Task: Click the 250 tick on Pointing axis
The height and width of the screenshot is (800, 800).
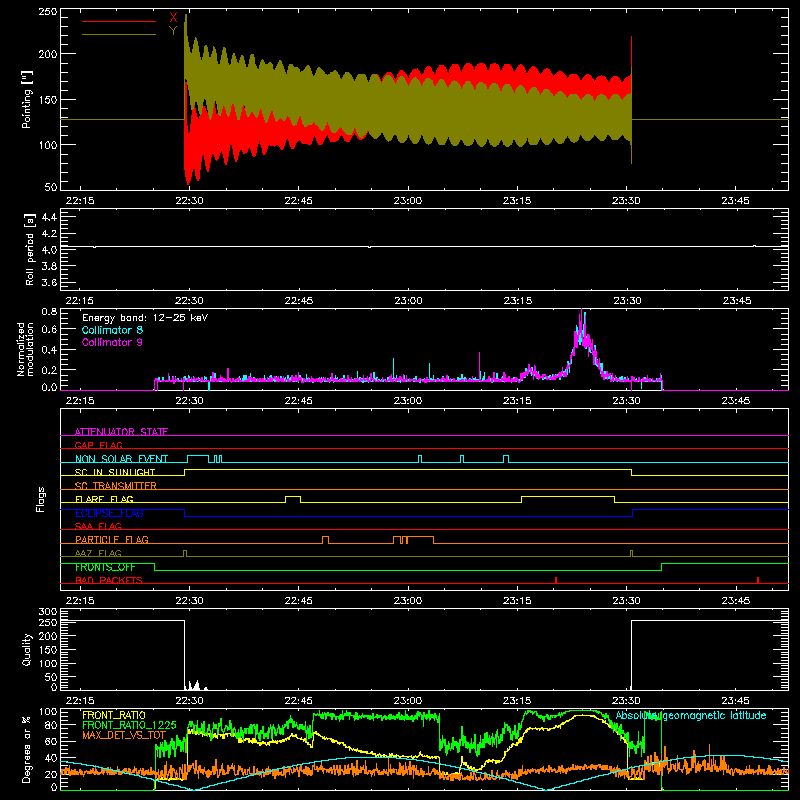Action: pyautogui.click(x=48, y=12)
